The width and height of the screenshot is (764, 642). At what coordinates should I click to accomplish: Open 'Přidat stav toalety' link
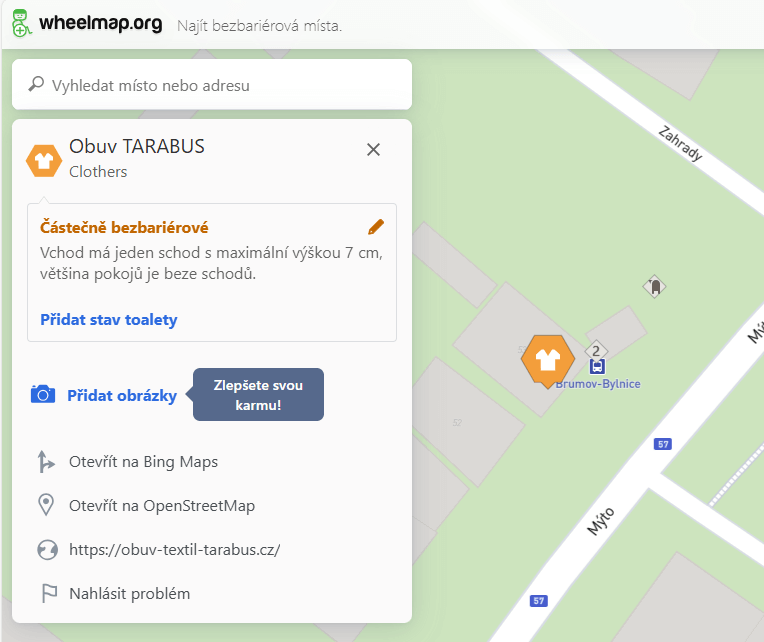(x=109, y=320)
